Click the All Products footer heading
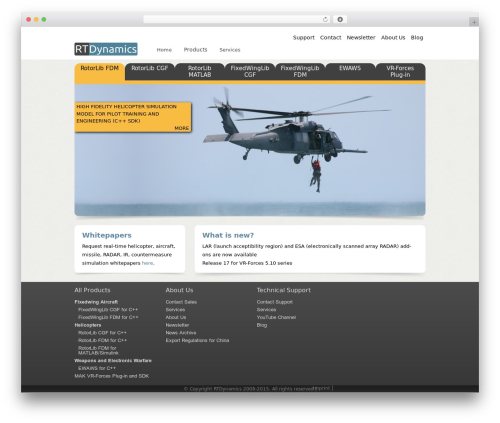The height and width of the screenshot is (423, 500). tap(92, 290)
